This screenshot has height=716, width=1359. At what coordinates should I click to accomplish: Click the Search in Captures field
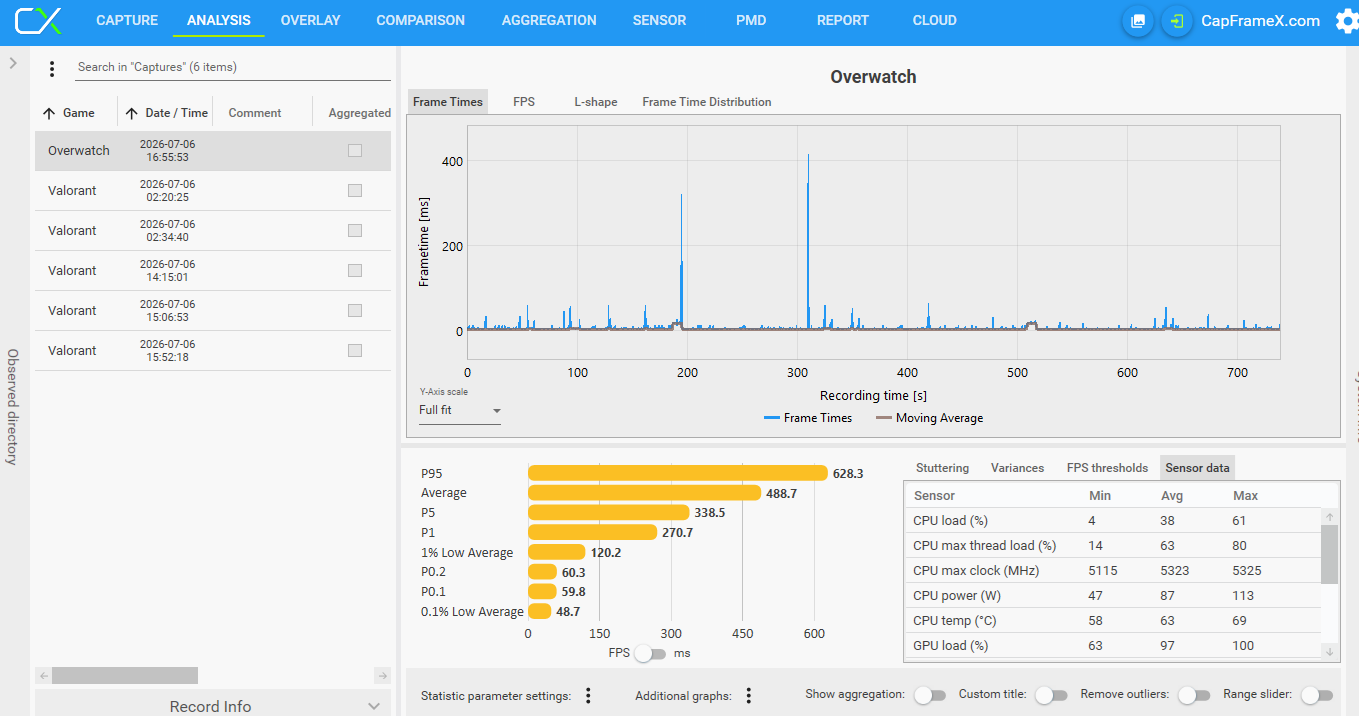233,68
